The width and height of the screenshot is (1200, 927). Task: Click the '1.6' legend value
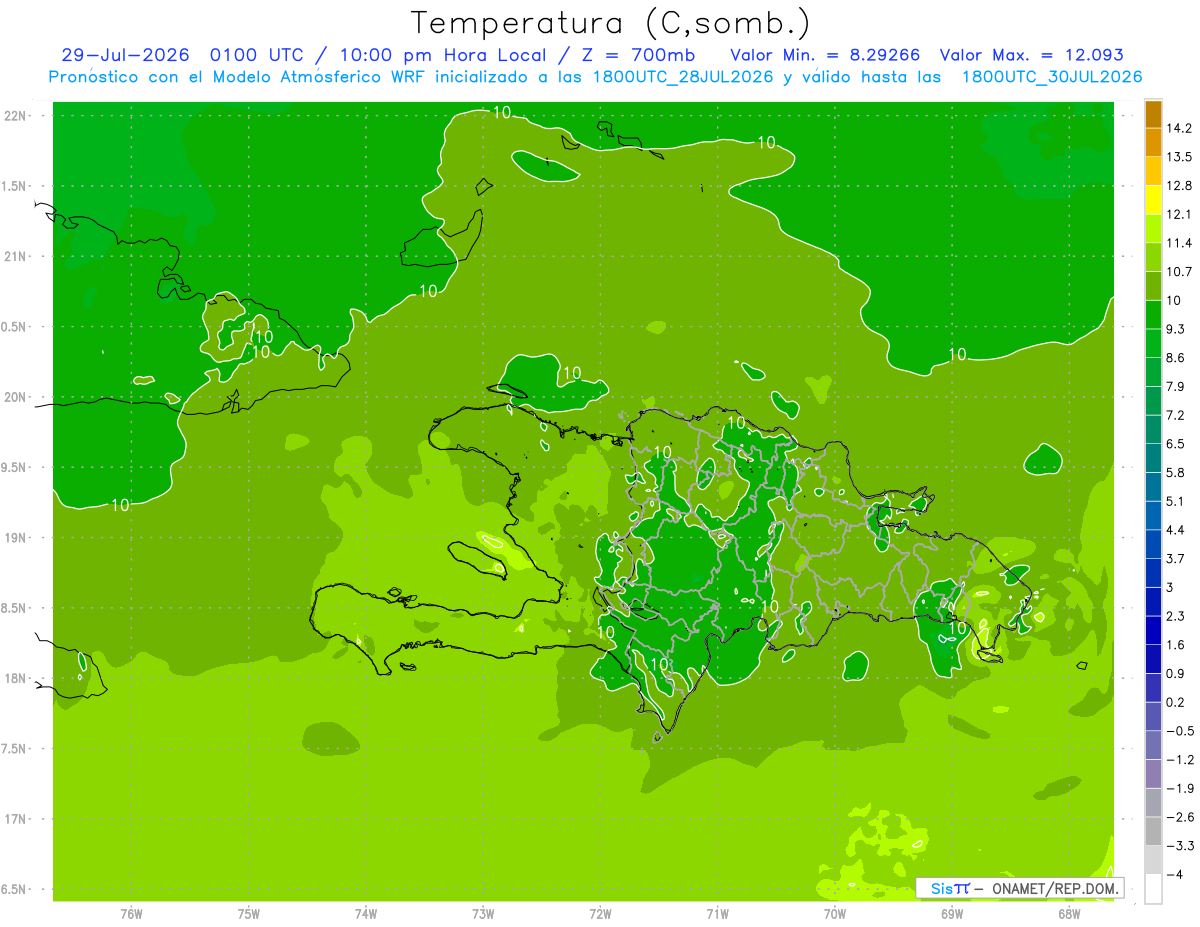(1176, 645)
